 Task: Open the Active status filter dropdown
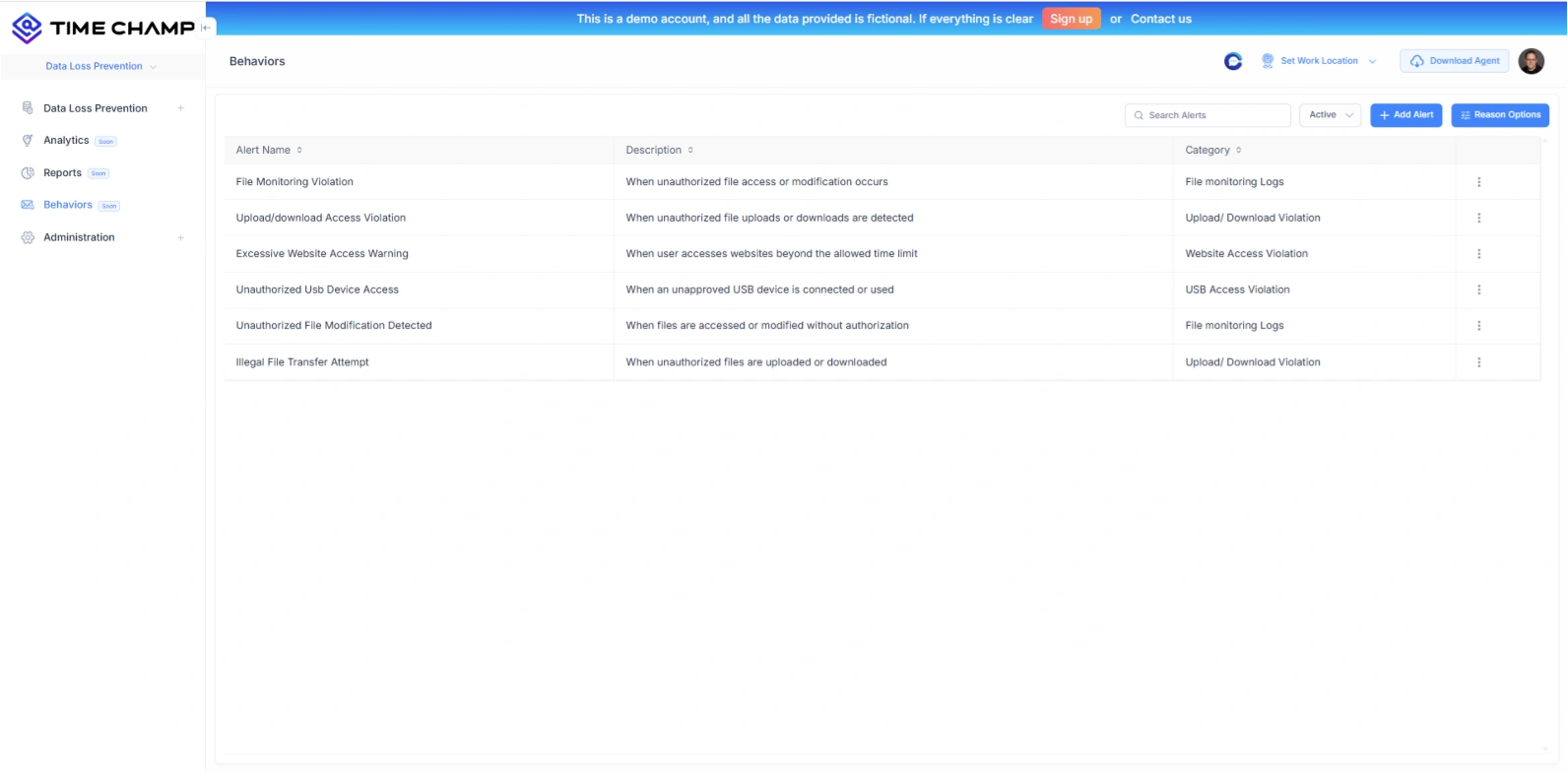coord(1330,115)
